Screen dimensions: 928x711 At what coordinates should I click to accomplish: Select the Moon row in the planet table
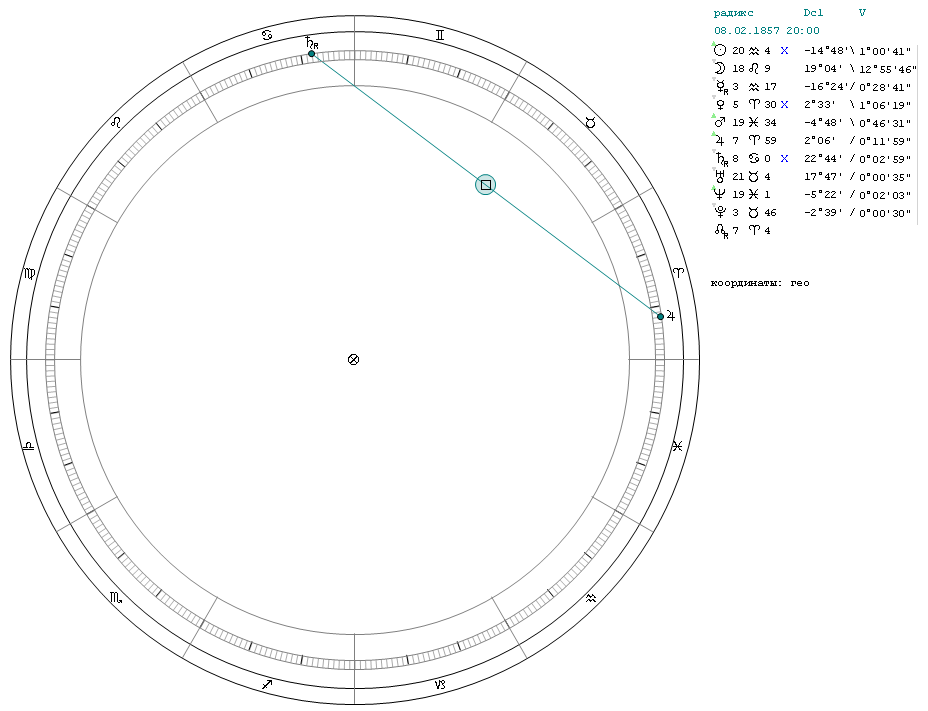(814, 69)
